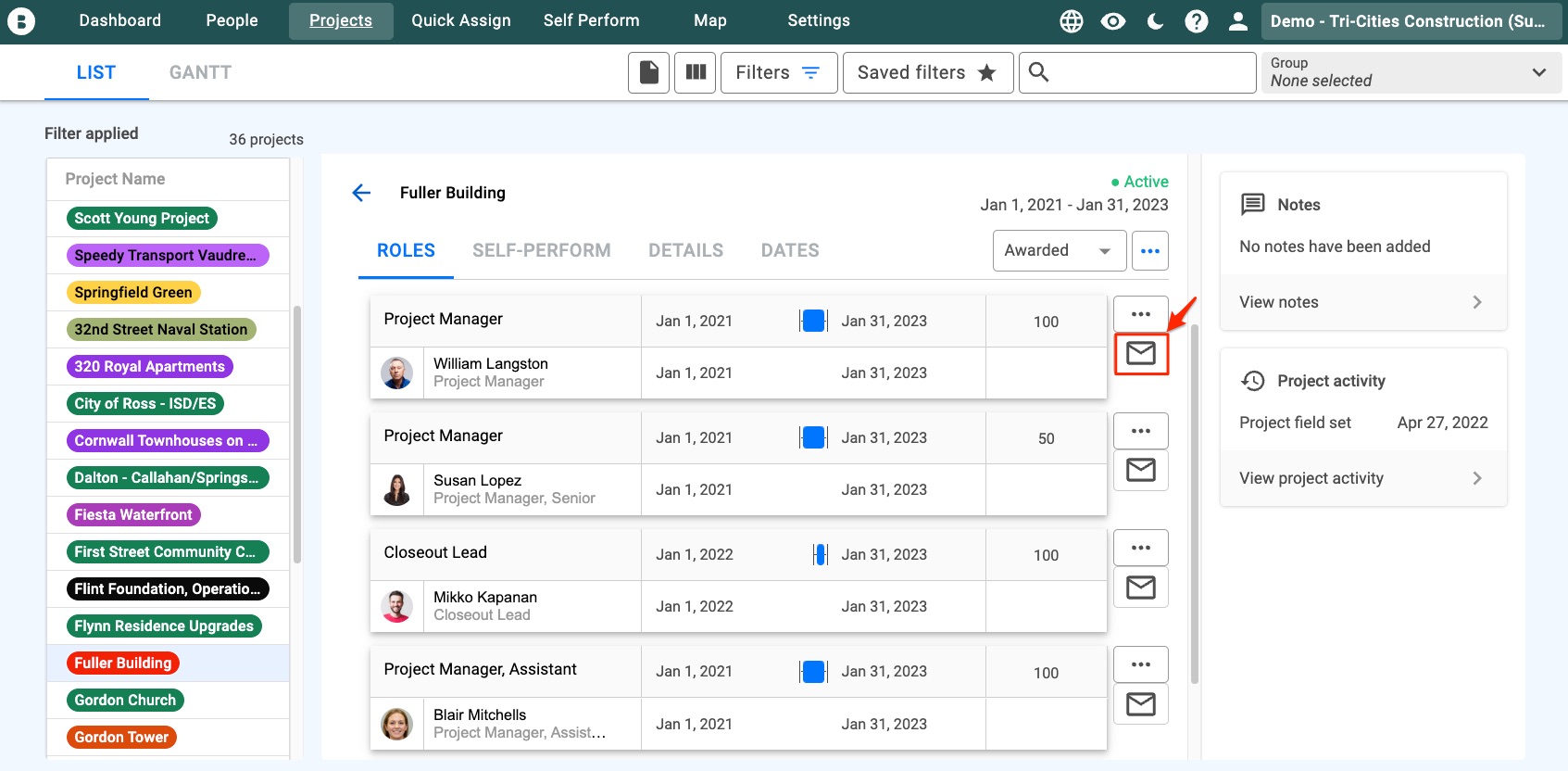Switch to the GANTT tab
1568x771 pixels.
tap(200, 72)
